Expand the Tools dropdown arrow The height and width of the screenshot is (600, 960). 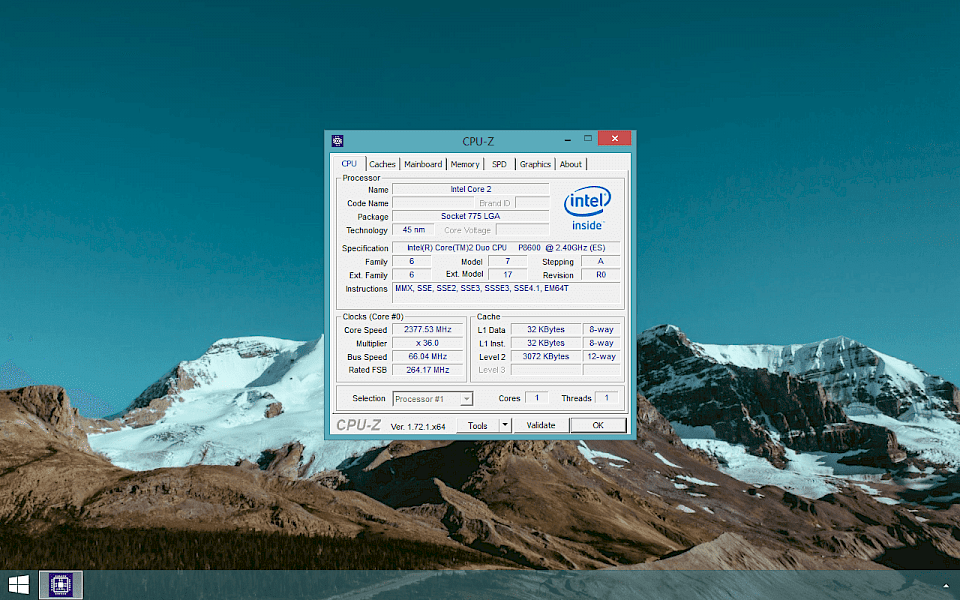pos(505,425)
